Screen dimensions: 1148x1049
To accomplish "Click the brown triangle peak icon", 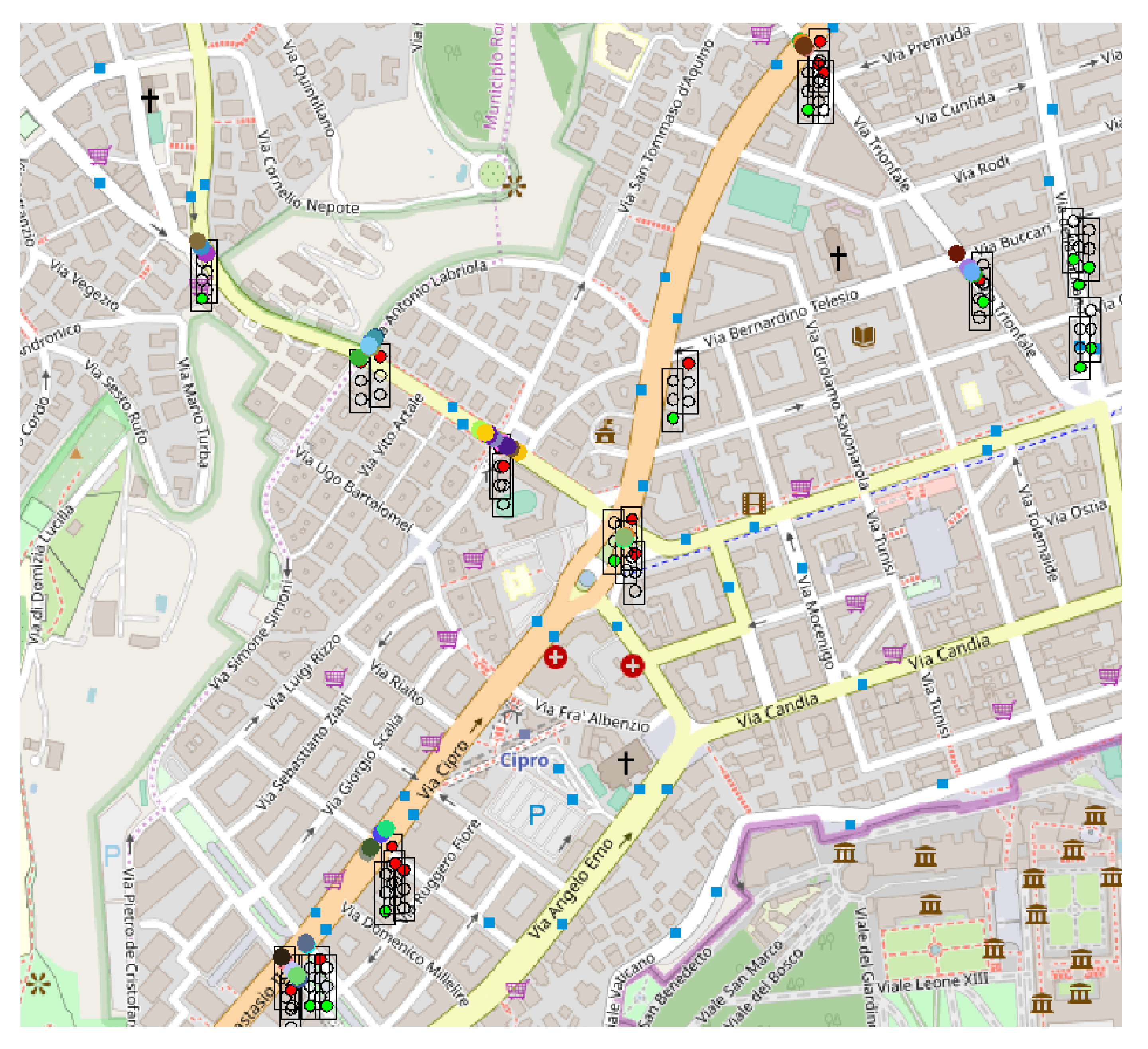I will (x=76, y=453).
